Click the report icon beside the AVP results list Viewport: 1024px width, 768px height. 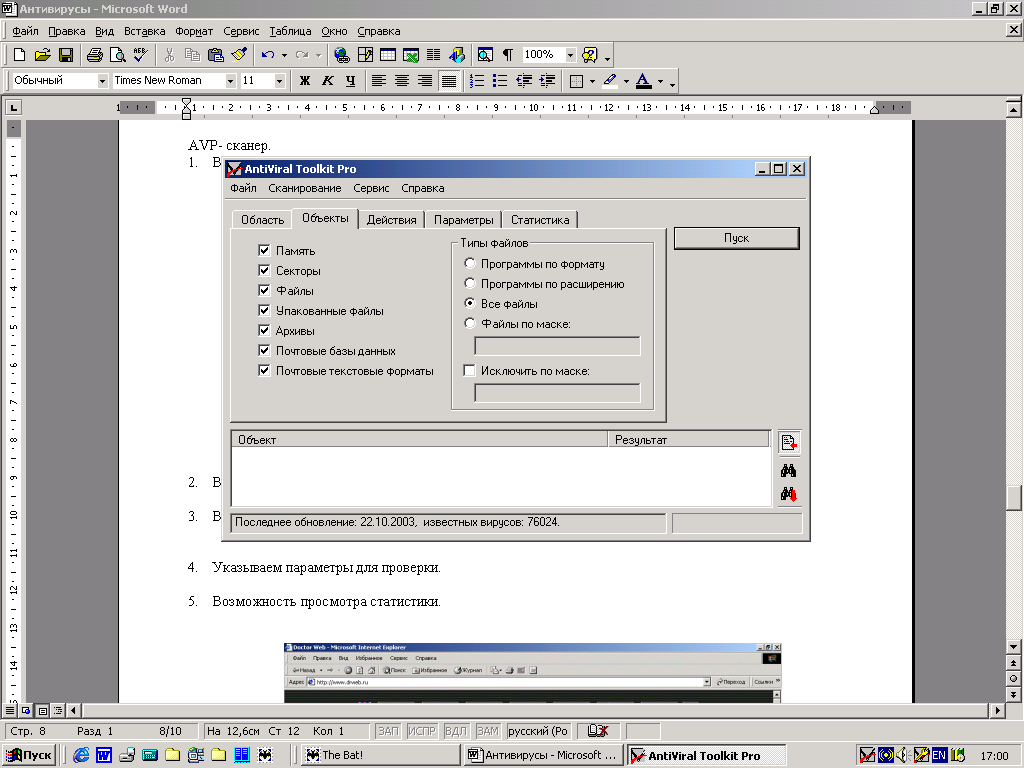pyautogui.click(x=789, y=443)
